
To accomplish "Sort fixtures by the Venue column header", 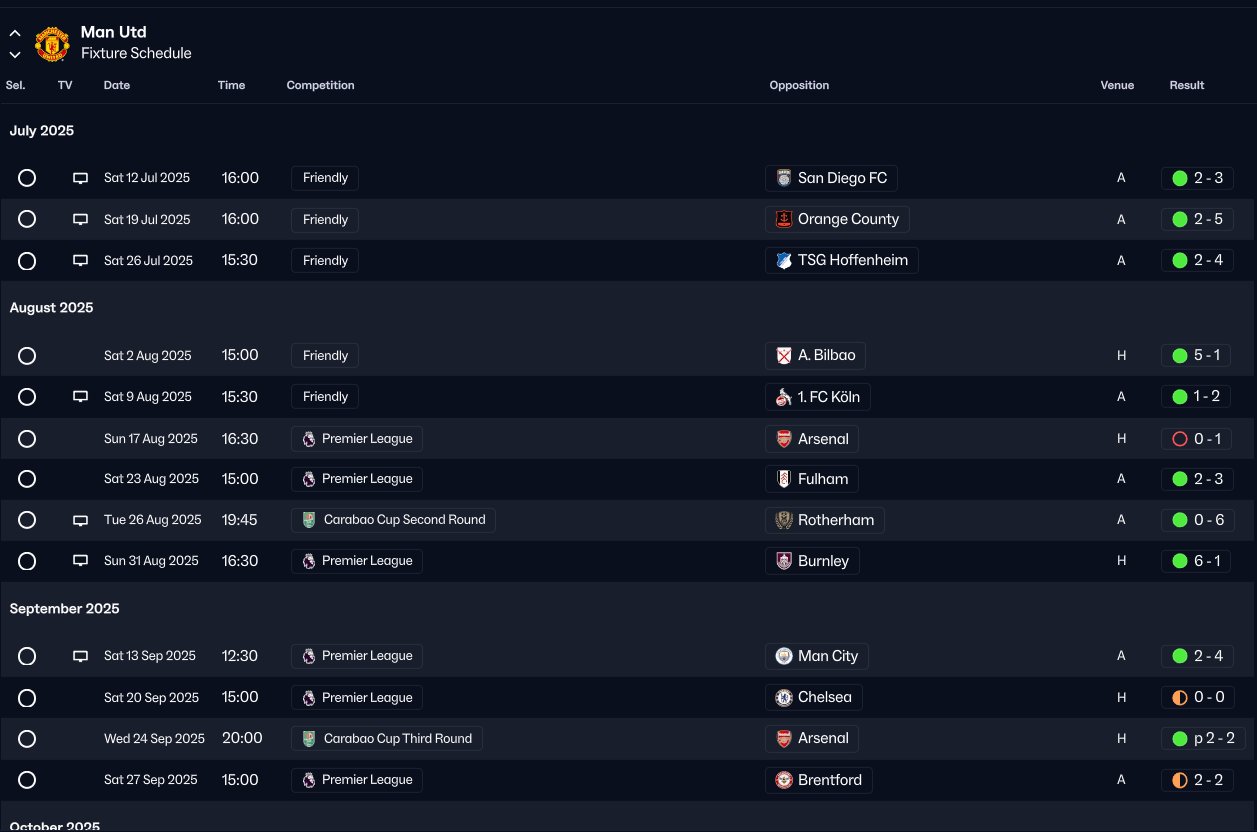I will click(x=1117, y=85).
